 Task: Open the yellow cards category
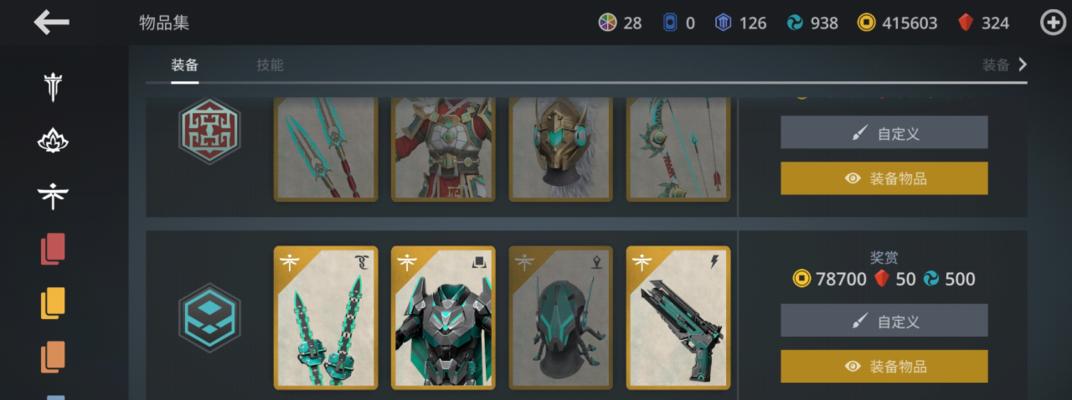tap(53, 303)
